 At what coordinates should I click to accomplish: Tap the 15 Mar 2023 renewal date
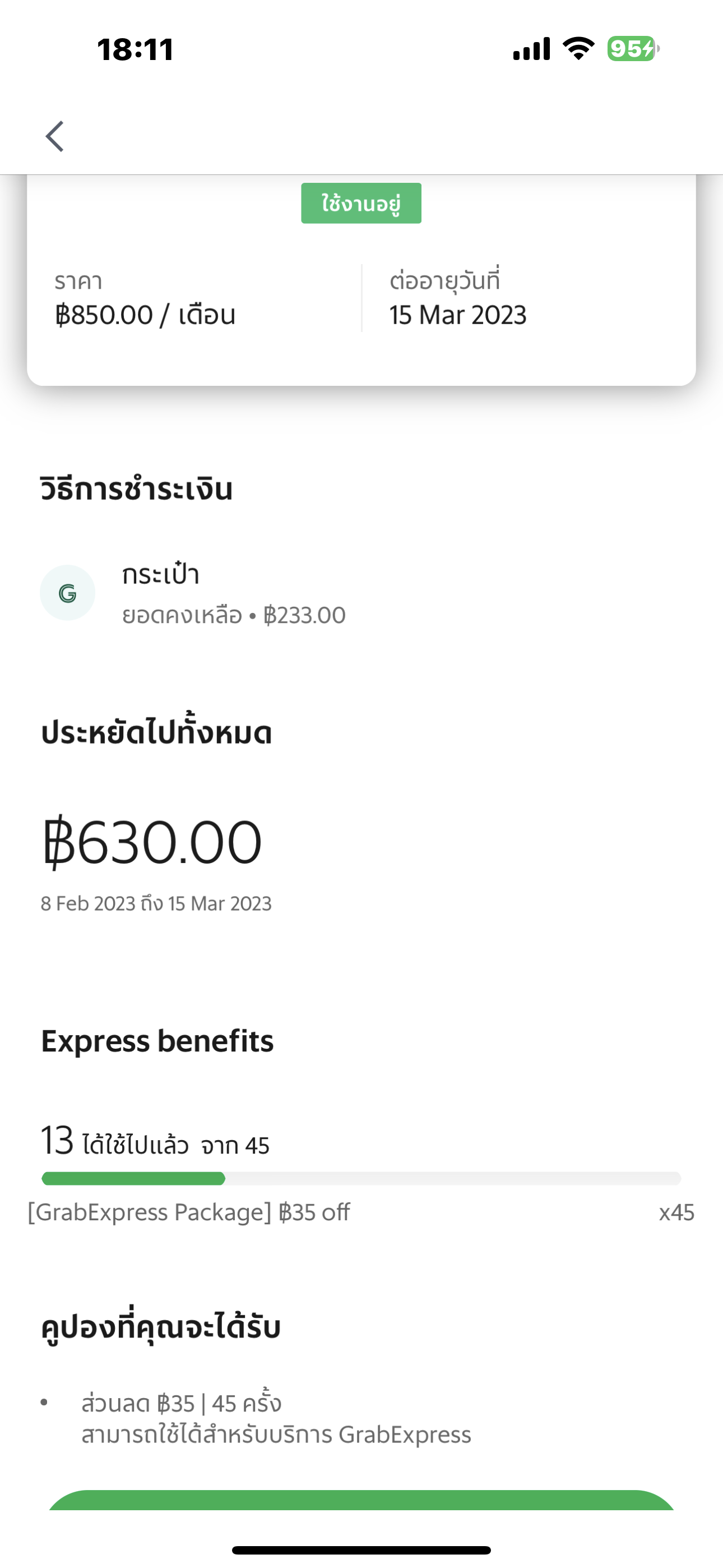pyautogui.click(x=458, y=315)
